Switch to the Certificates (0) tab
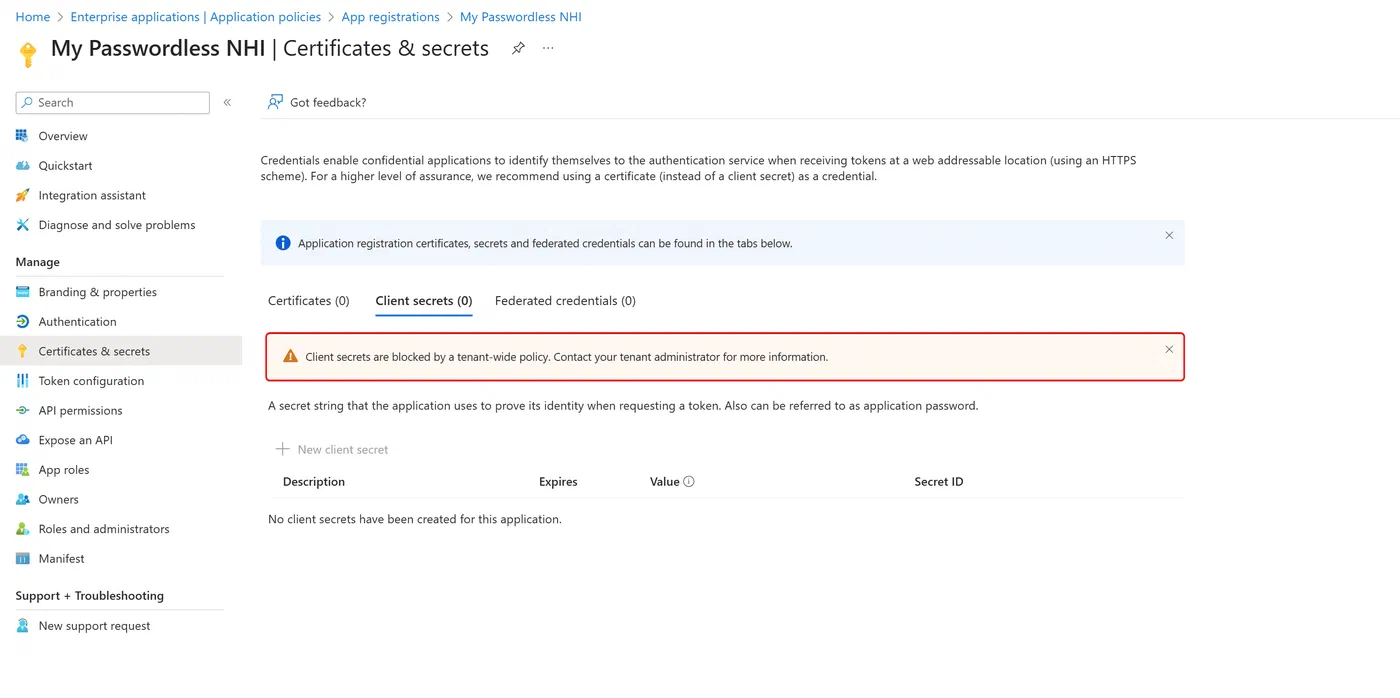The image size is (1400, 698). [309, 301]
